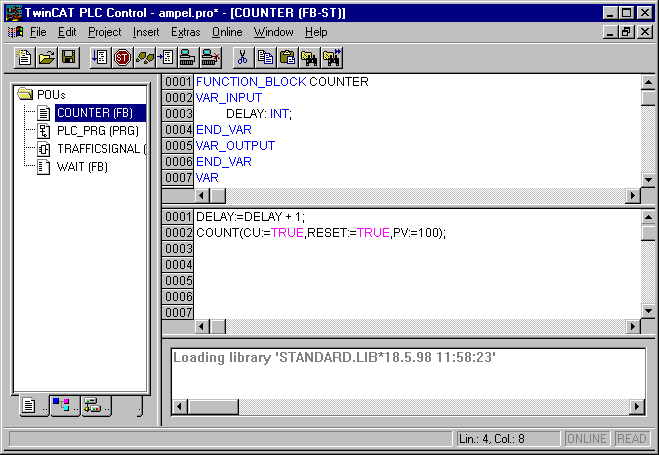The height and width of the screenshot is (455, 659).
Task: Switch to the Resources tab
Action: [x=94, y=405]
